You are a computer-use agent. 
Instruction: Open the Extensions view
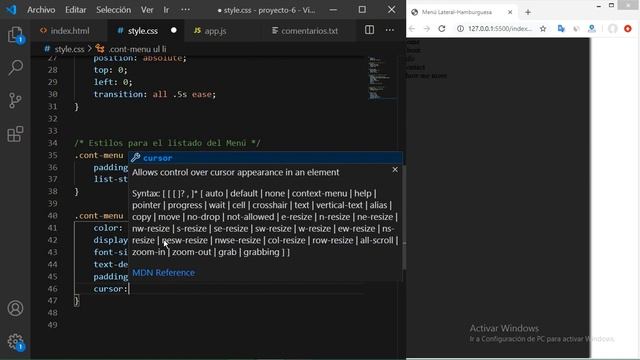(16, 134)
